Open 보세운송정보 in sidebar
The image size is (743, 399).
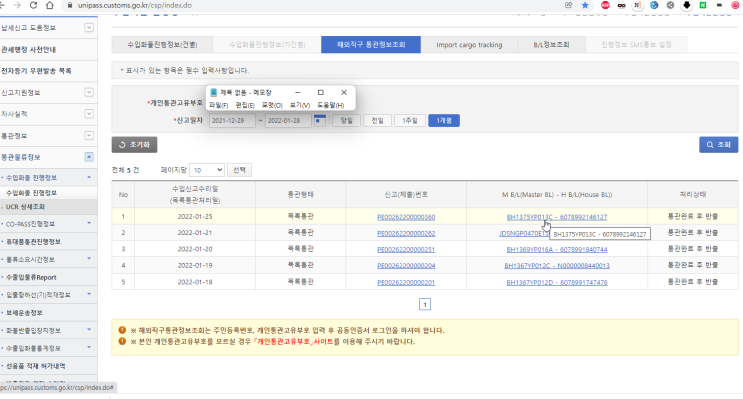click(24, 313)
